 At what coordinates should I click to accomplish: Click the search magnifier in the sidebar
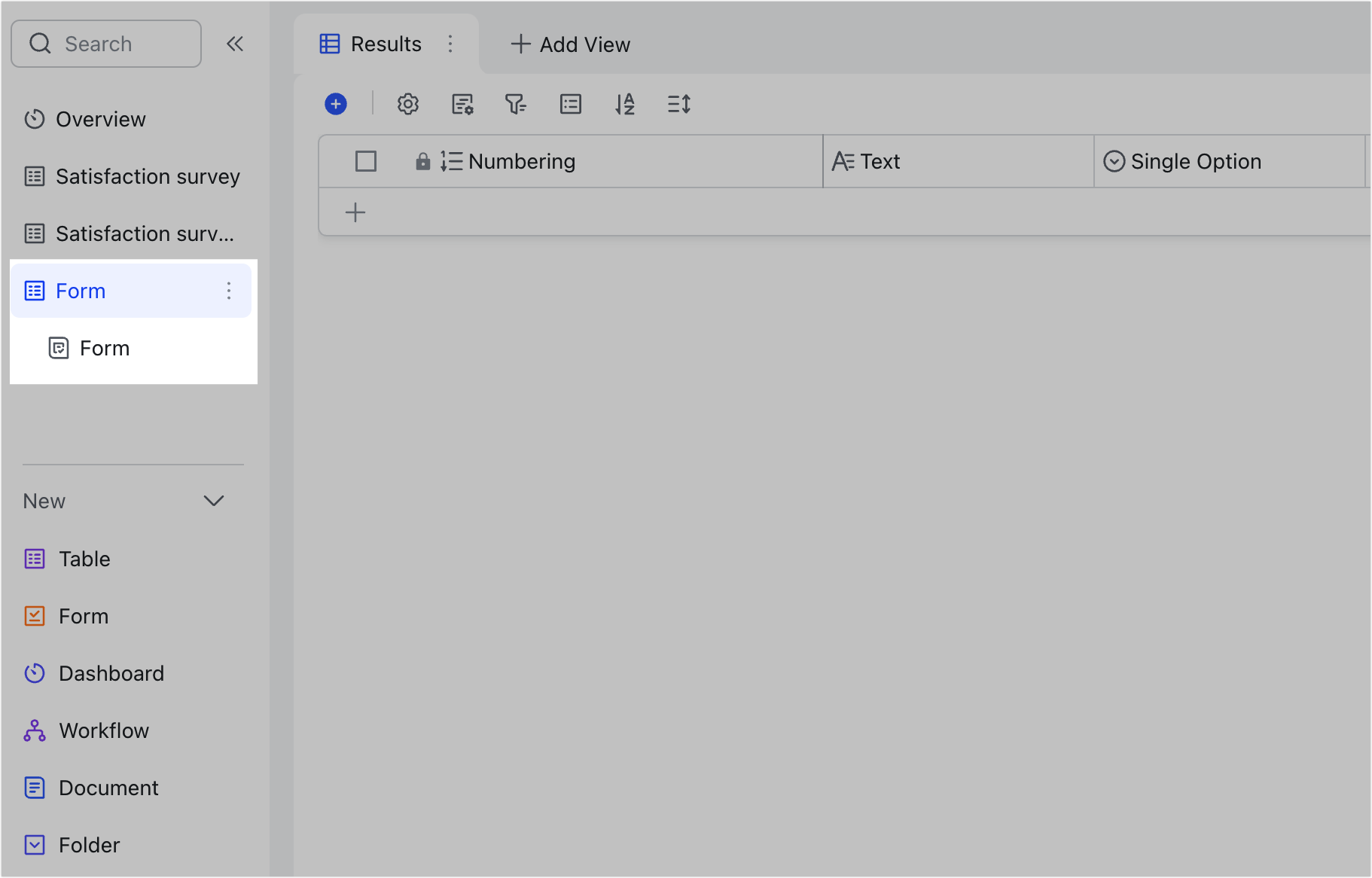coord(41,44)
